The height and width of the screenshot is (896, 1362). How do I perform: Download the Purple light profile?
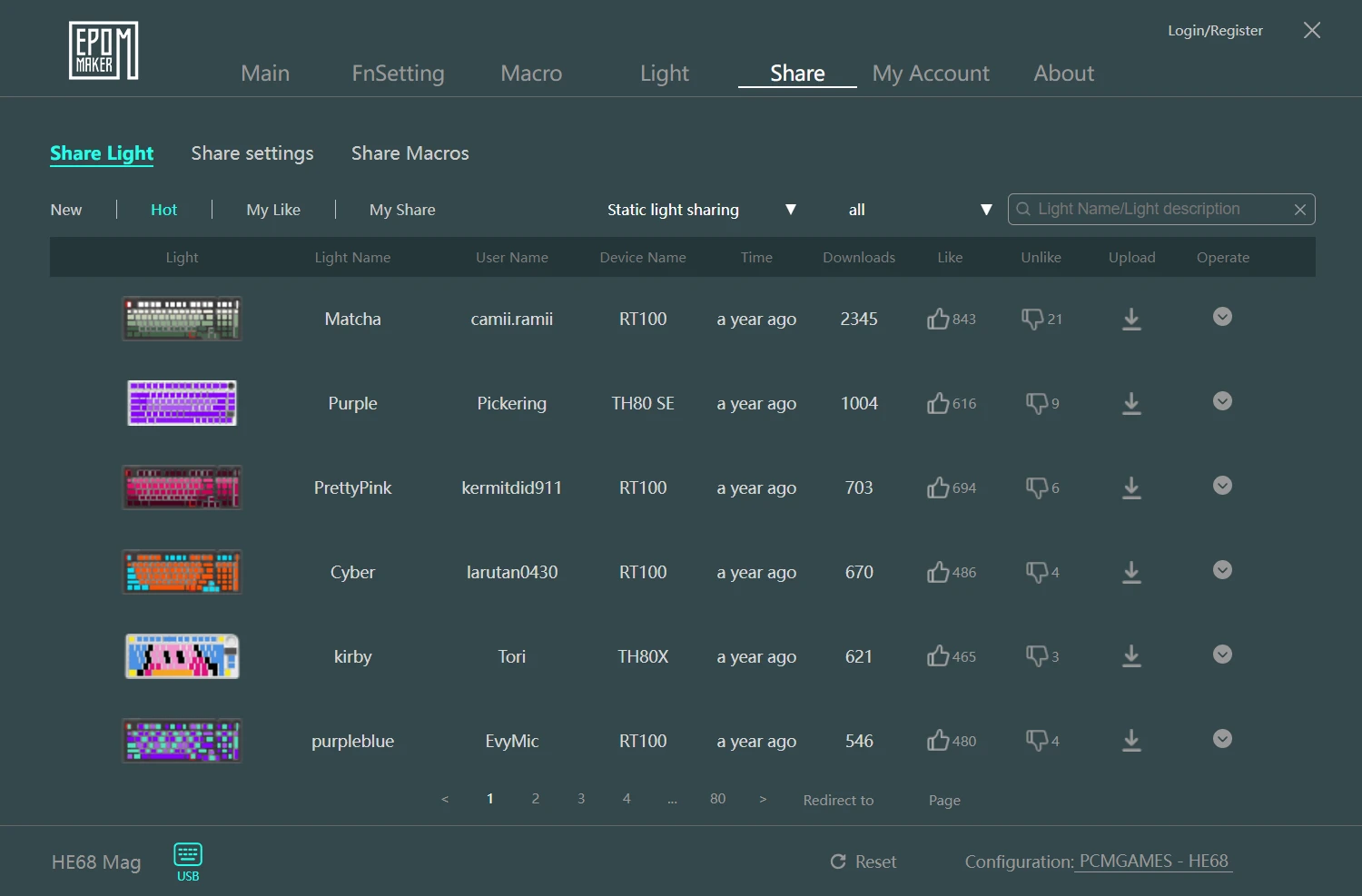[x=1131, y=403]
